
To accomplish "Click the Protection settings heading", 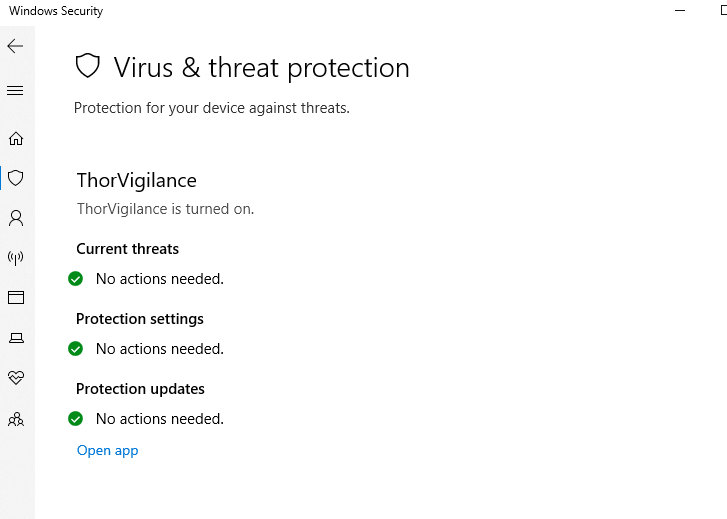I will click(x=139, y=319).
